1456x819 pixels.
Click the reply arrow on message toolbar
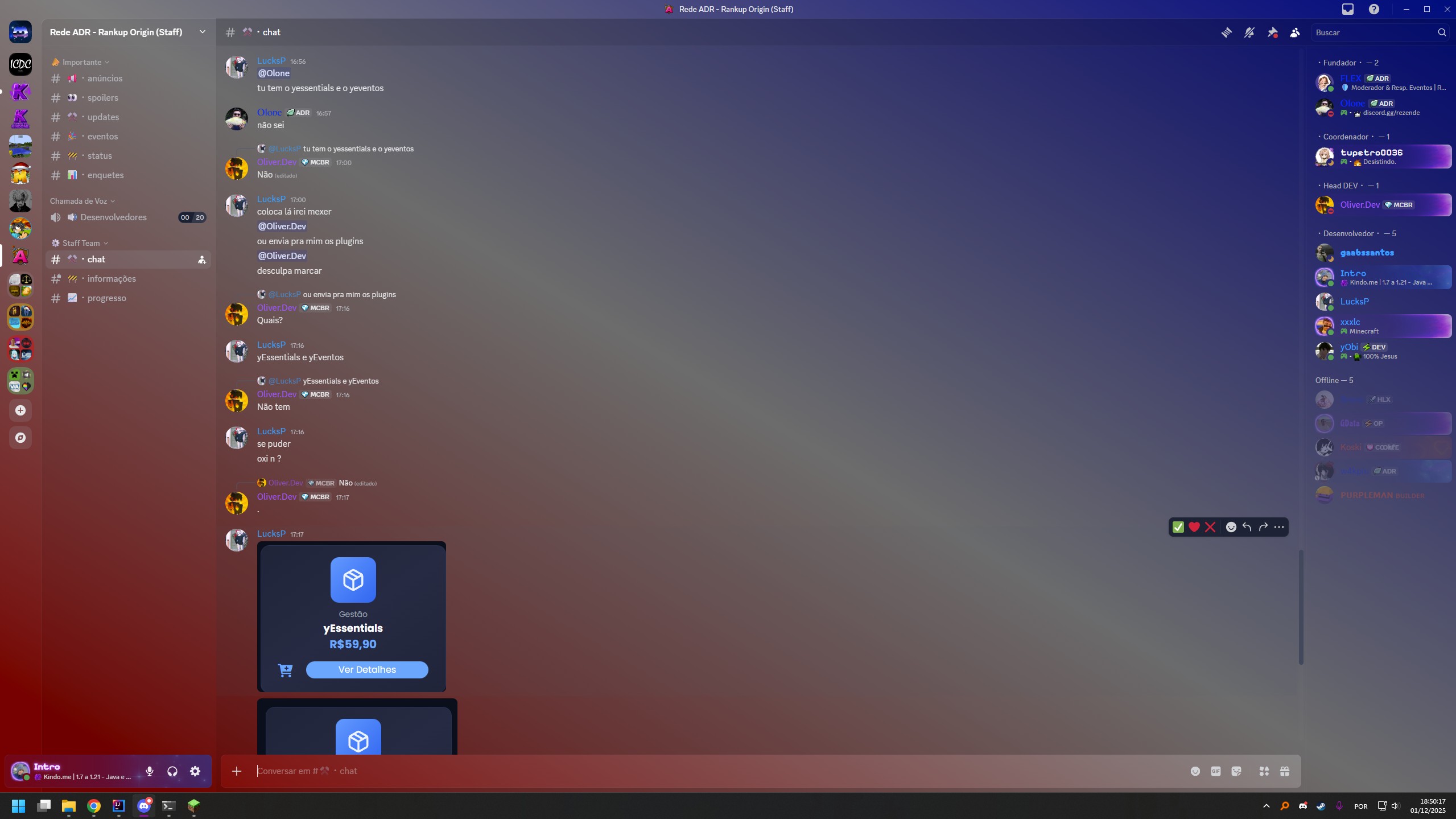[x=1247, y=527]
